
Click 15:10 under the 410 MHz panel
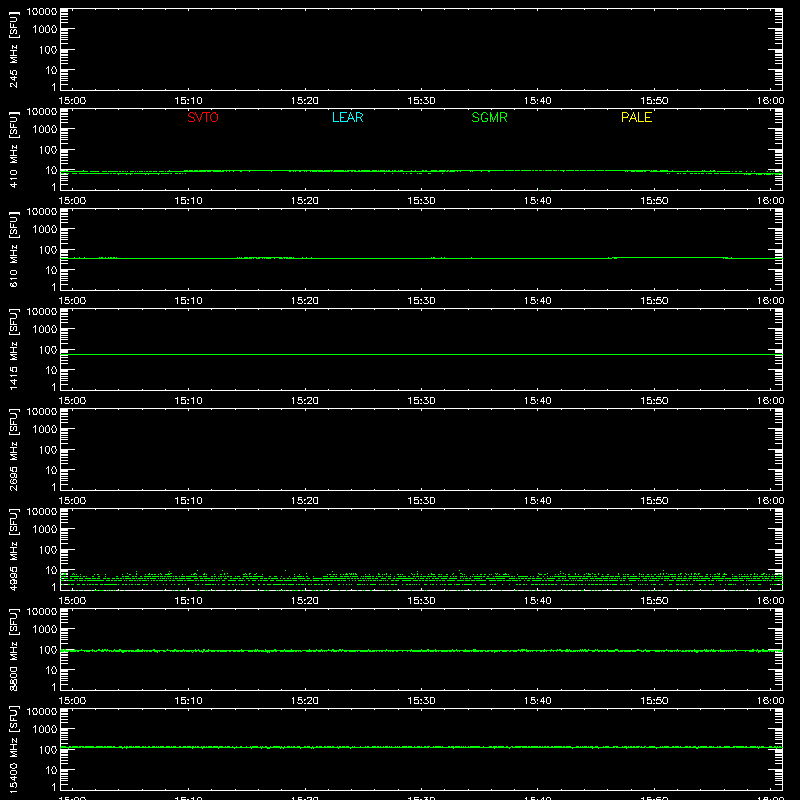pos(188,201)
